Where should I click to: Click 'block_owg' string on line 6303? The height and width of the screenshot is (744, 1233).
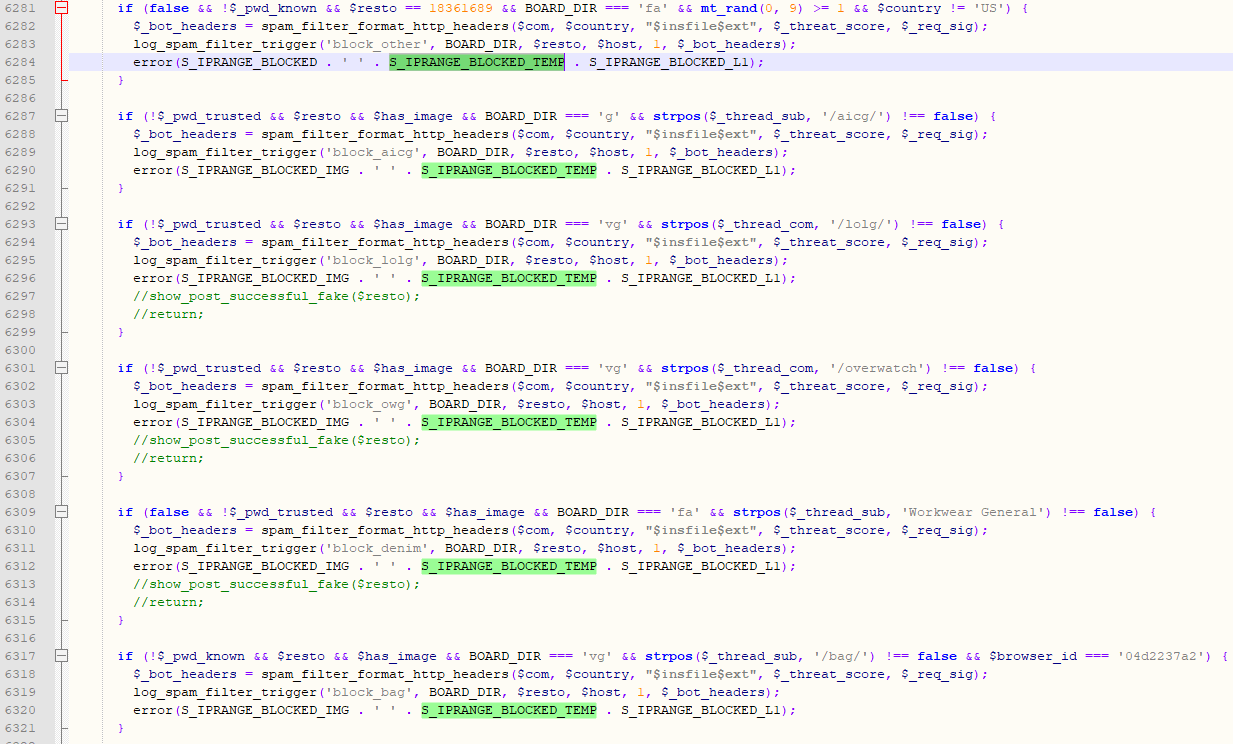point(369,404)
